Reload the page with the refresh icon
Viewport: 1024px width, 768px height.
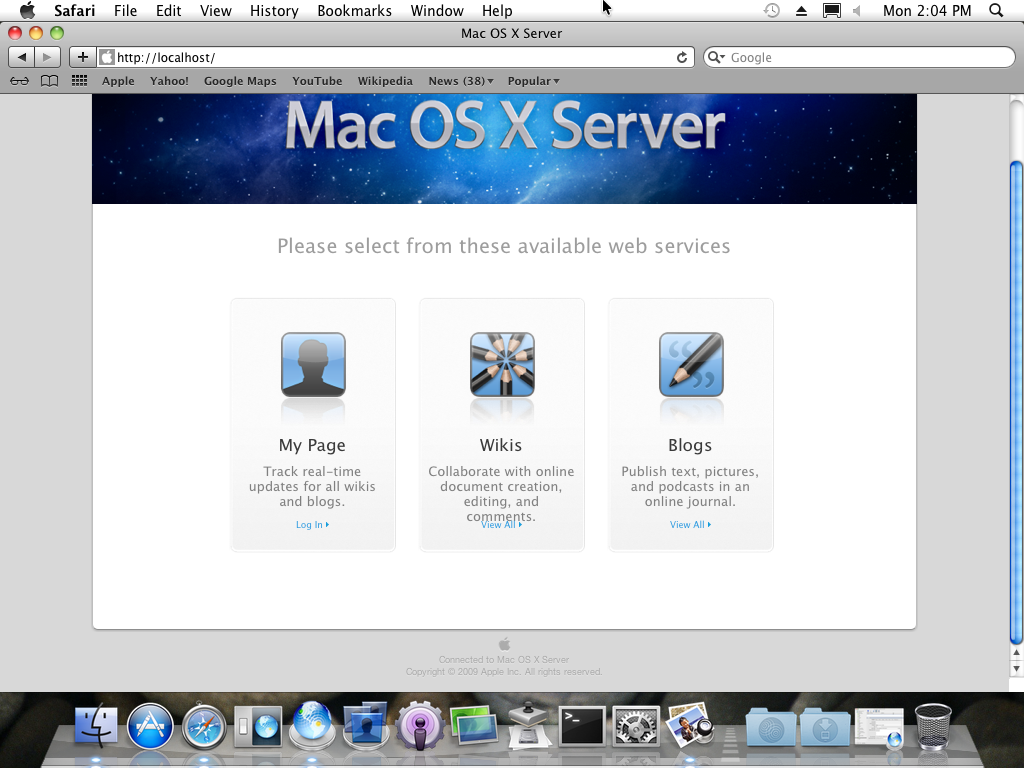(682, 57)
